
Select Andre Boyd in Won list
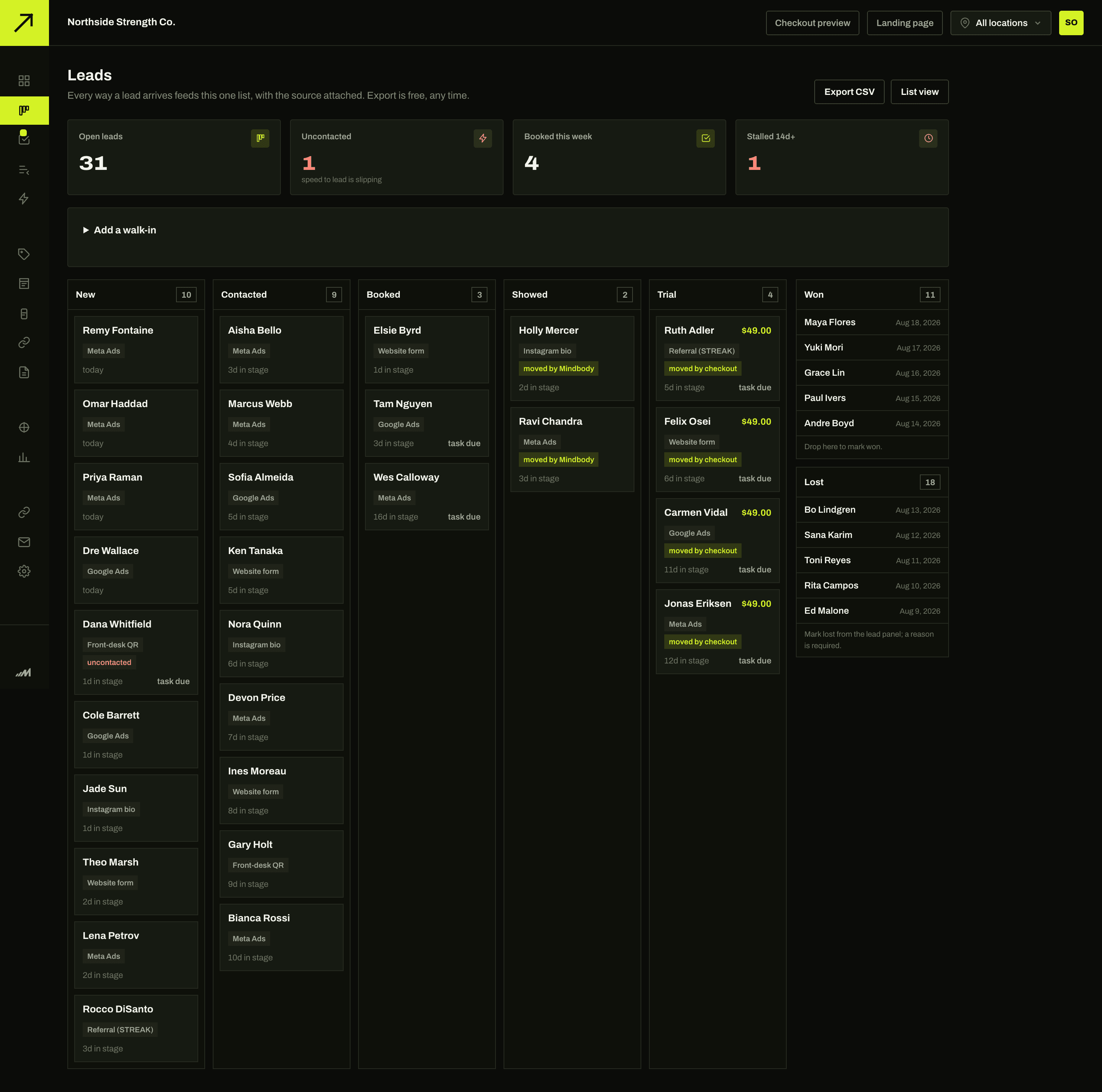click(x=872, y=423)
